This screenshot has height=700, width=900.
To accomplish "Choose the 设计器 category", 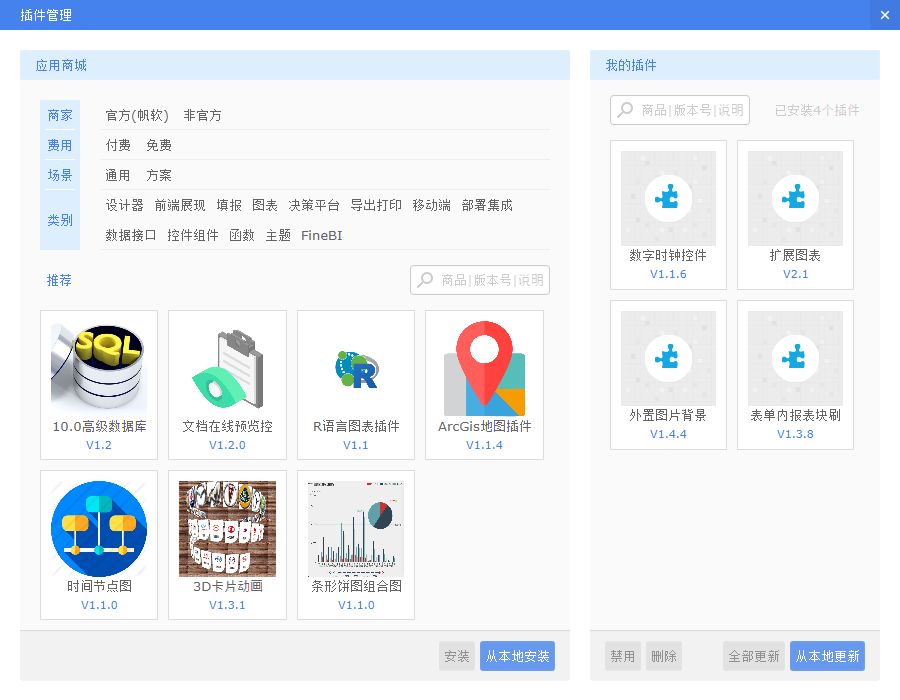I will pyautogui.click(x=125, y=205).
